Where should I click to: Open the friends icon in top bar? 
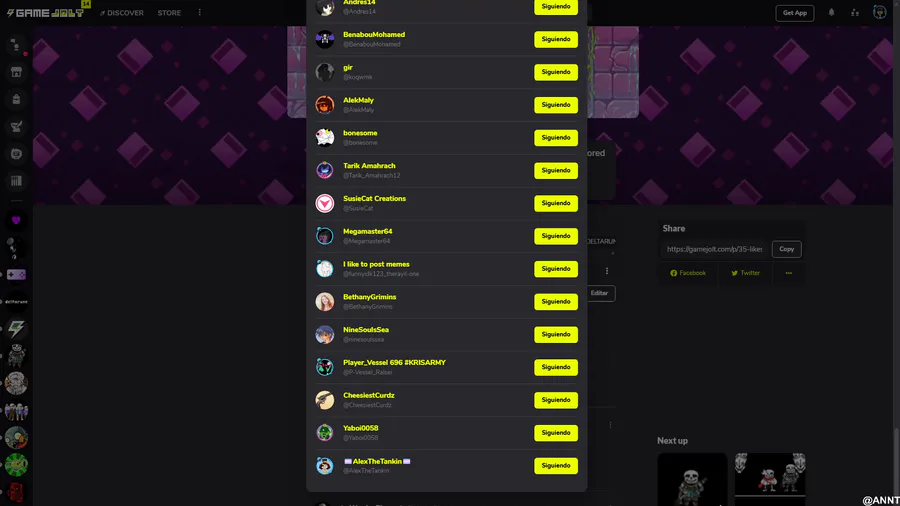pyautogui.click(x=855, y=13)
